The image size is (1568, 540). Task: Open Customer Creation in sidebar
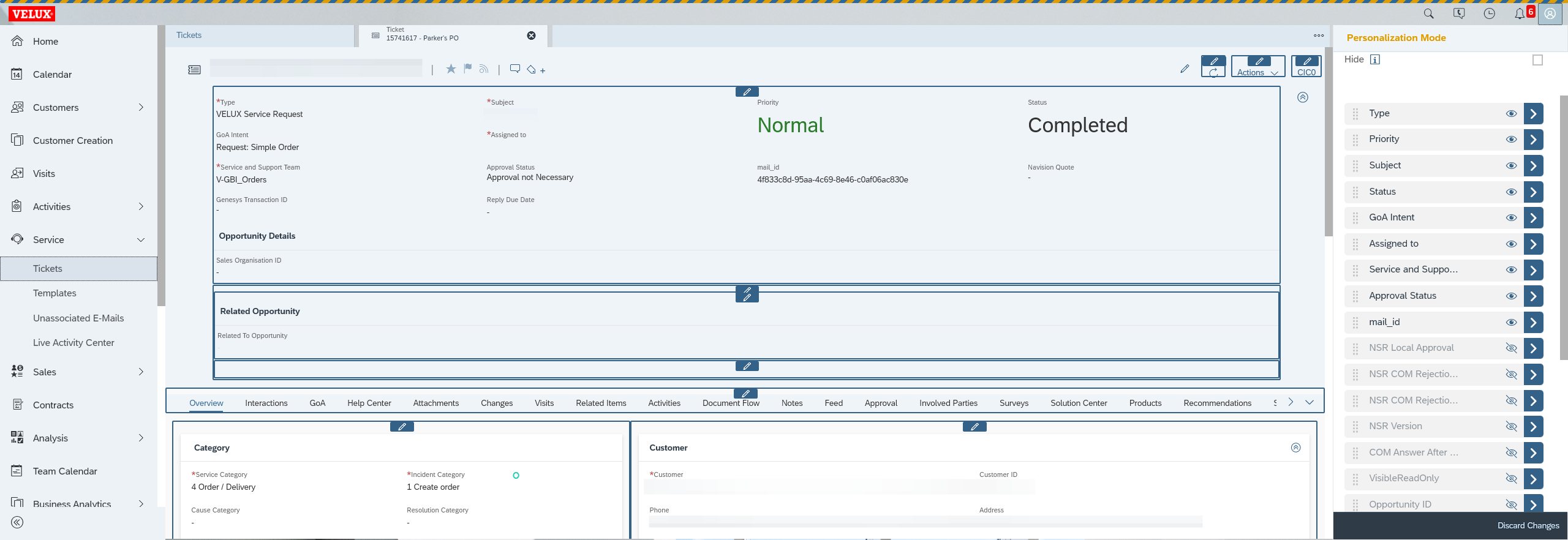point(73,140)
